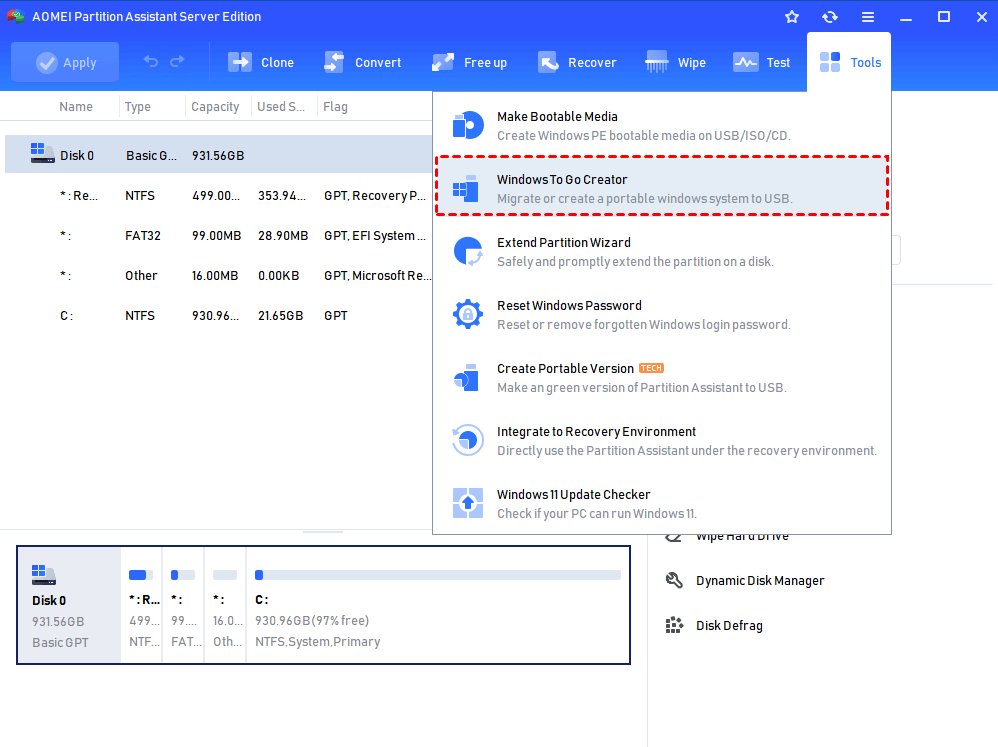Viewport: 998px width, 747px height.
Task: Click the Recover toolbar icon
Action: pos(548,62)
